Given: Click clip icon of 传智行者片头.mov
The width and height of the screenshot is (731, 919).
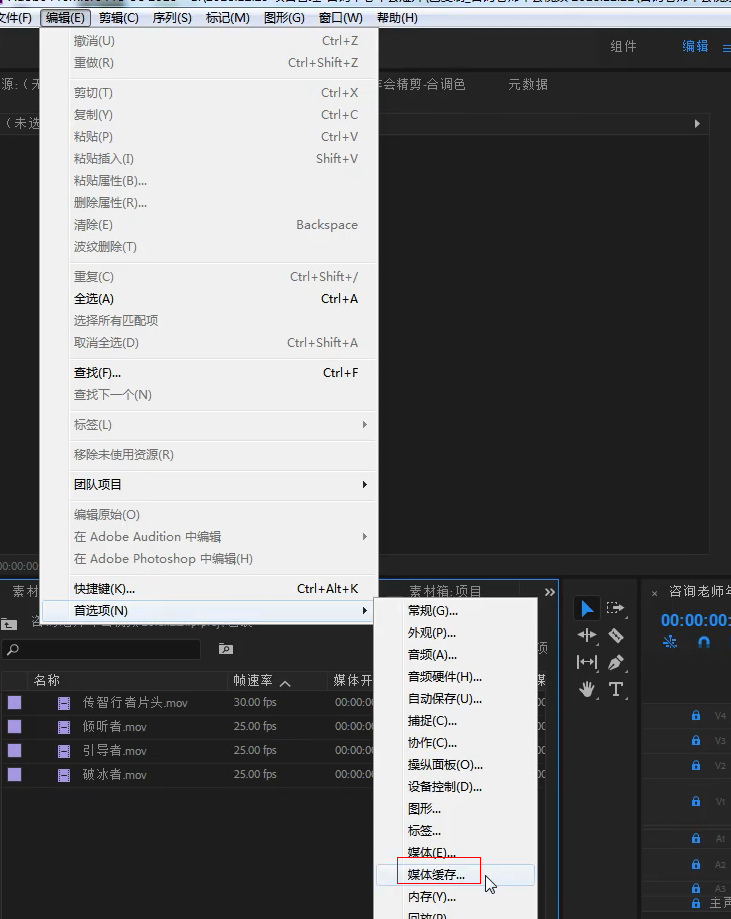Looking at the screenshot, I should click(64, 703).
